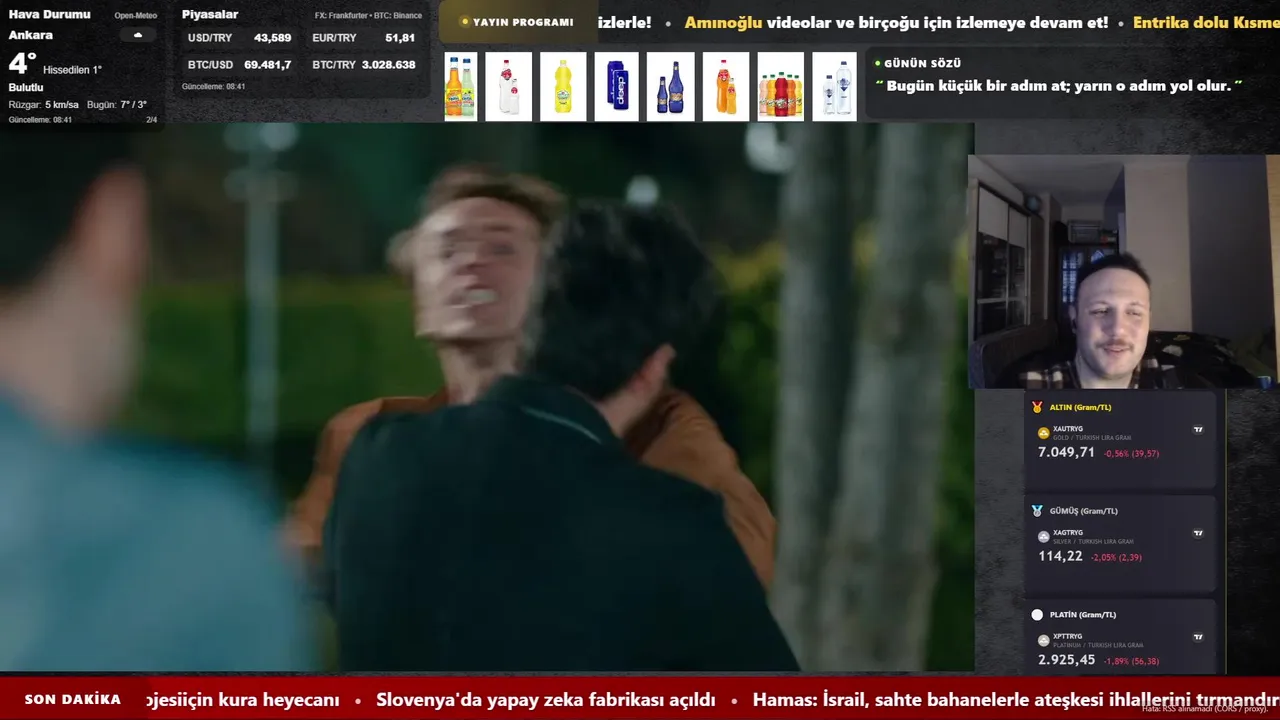Click the 'Hissedilen 1°' feels-like text
This screenshot has height=720, width=1280.
click(x=72, y=70)
